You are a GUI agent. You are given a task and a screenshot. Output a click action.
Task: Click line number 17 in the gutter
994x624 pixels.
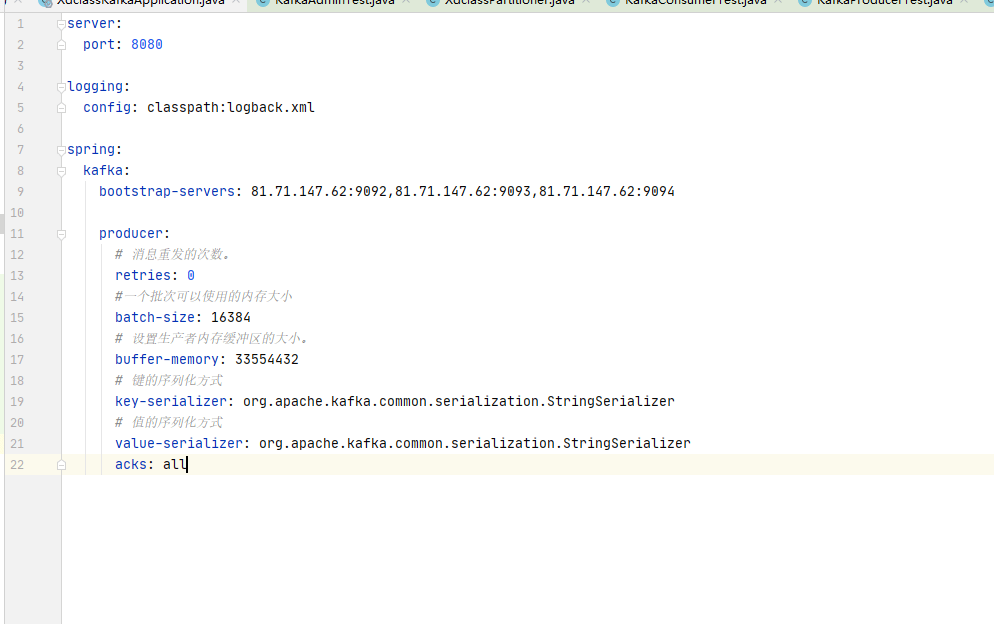(17, 359)
